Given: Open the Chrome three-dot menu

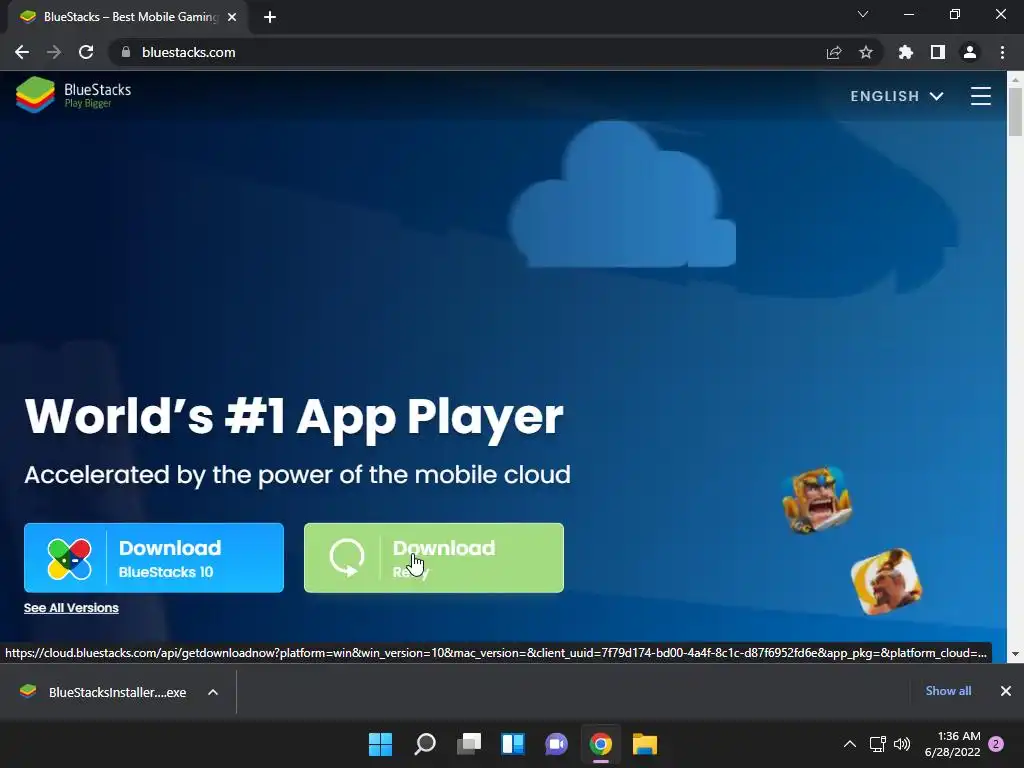Looking at the screenshot, I should click(x=1002, y=52).
